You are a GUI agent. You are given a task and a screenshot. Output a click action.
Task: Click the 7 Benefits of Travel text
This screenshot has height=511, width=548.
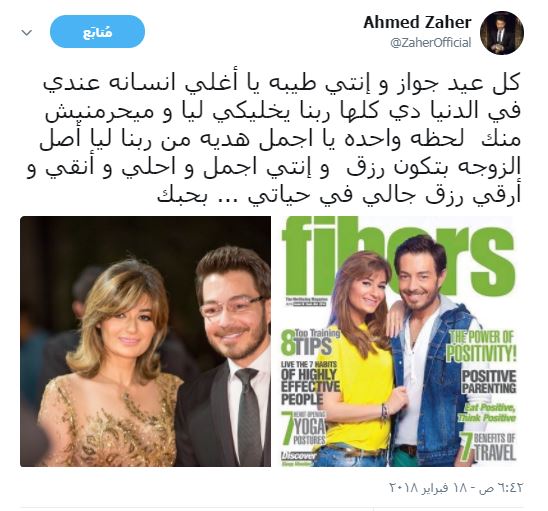[488, 446]
